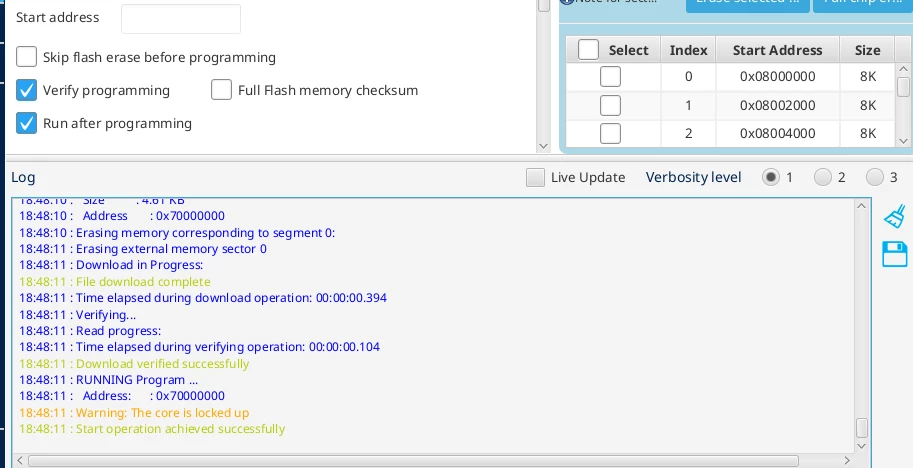Set Verbosity level to 3
The image size is (913, 468).
[875, 177]
